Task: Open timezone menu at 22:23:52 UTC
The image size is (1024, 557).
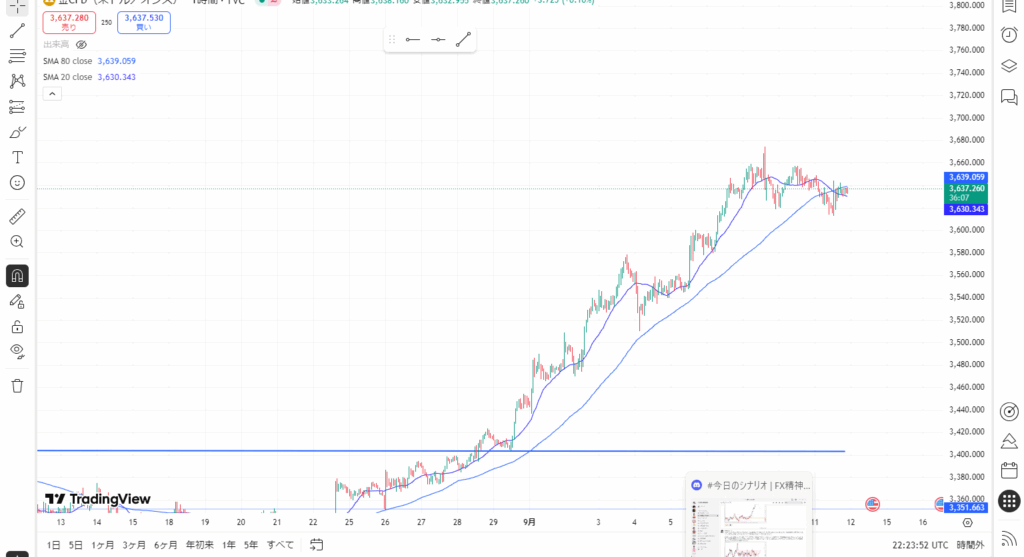Action: pyautogui.click(x=920, y=545)
